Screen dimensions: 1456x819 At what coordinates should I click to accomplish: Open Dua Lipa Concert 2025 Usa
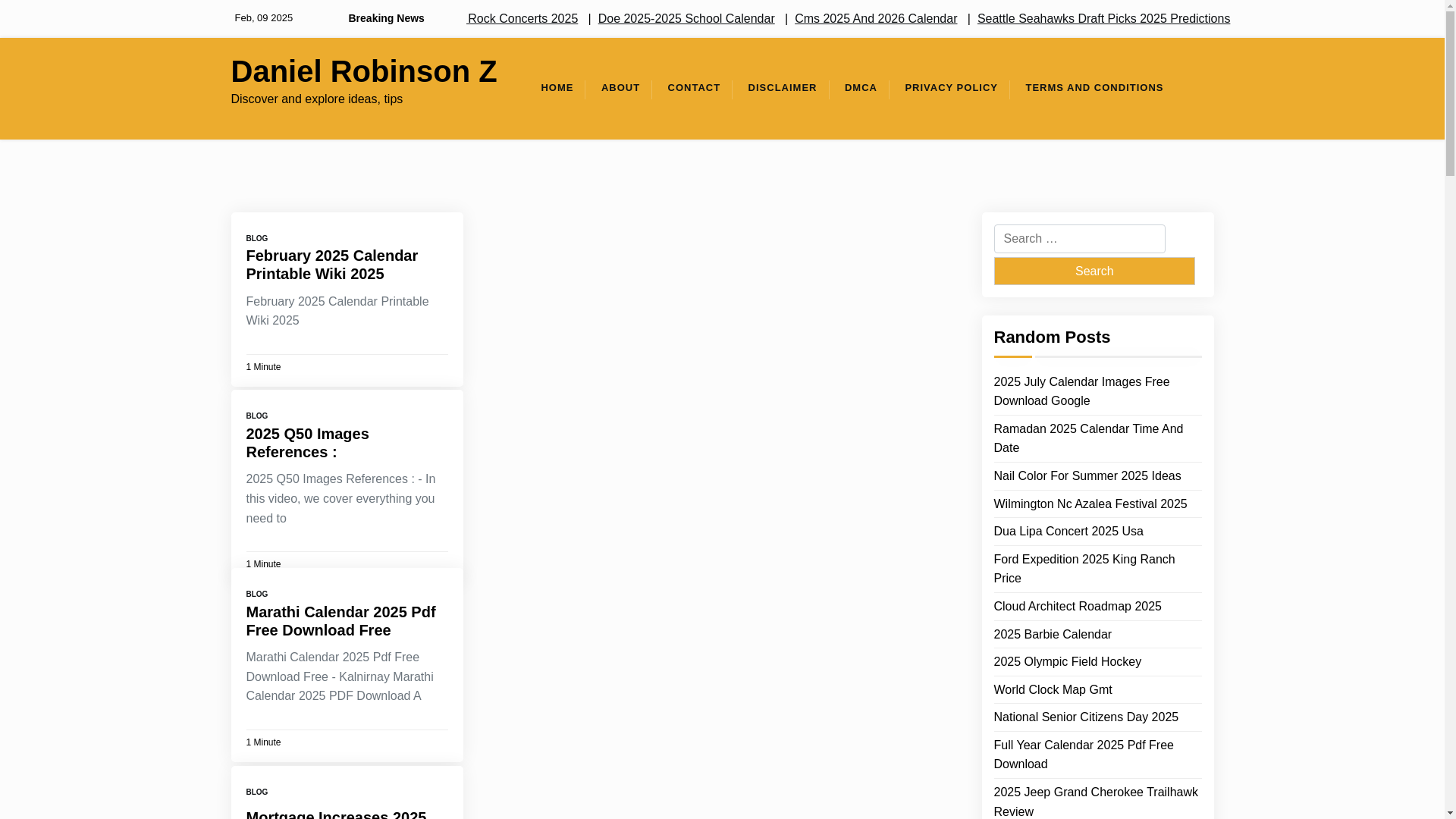coord(1068,532)
